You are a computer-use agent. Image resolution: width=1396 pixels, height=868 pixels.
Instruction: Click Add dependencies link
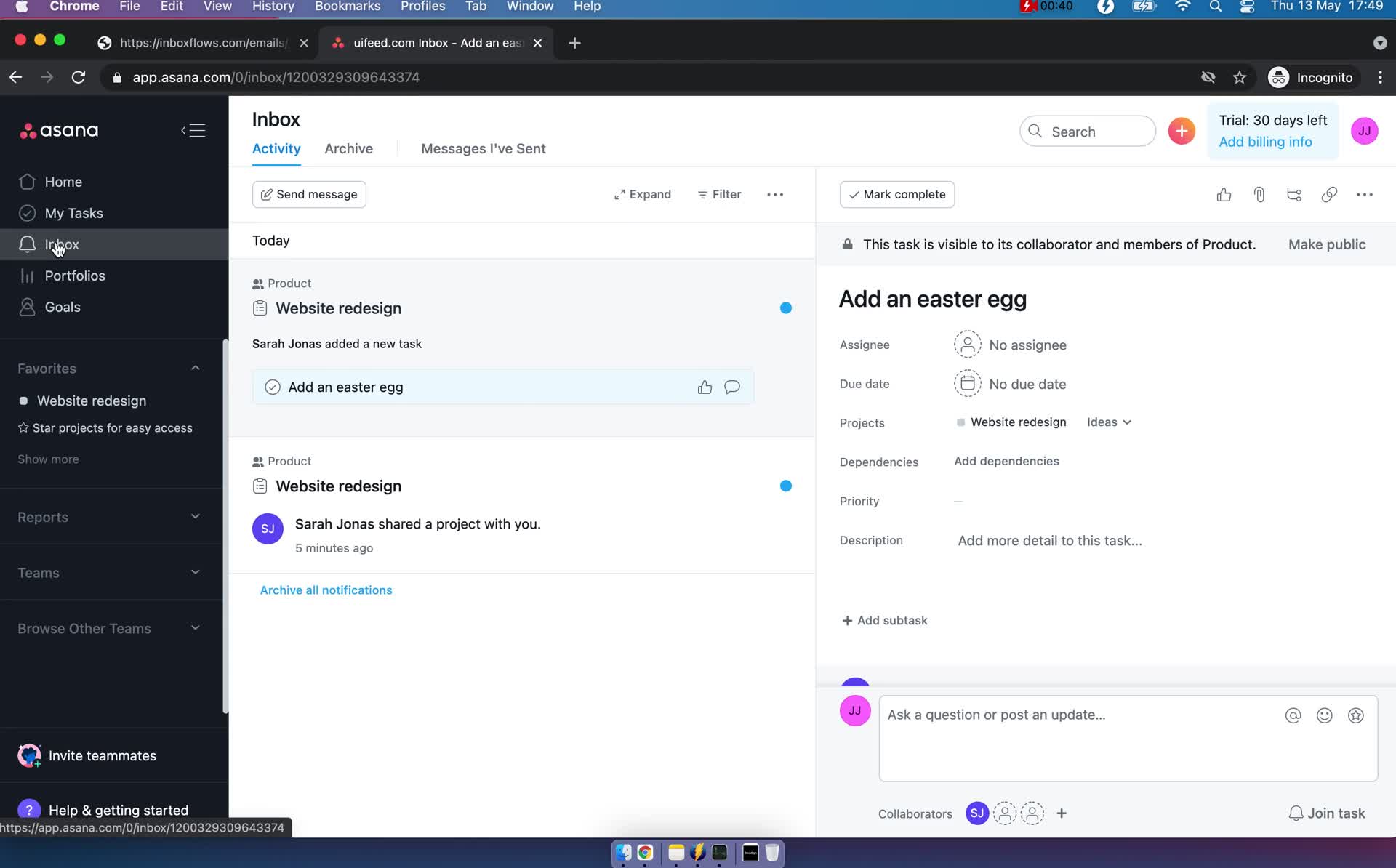[1006, 461]
